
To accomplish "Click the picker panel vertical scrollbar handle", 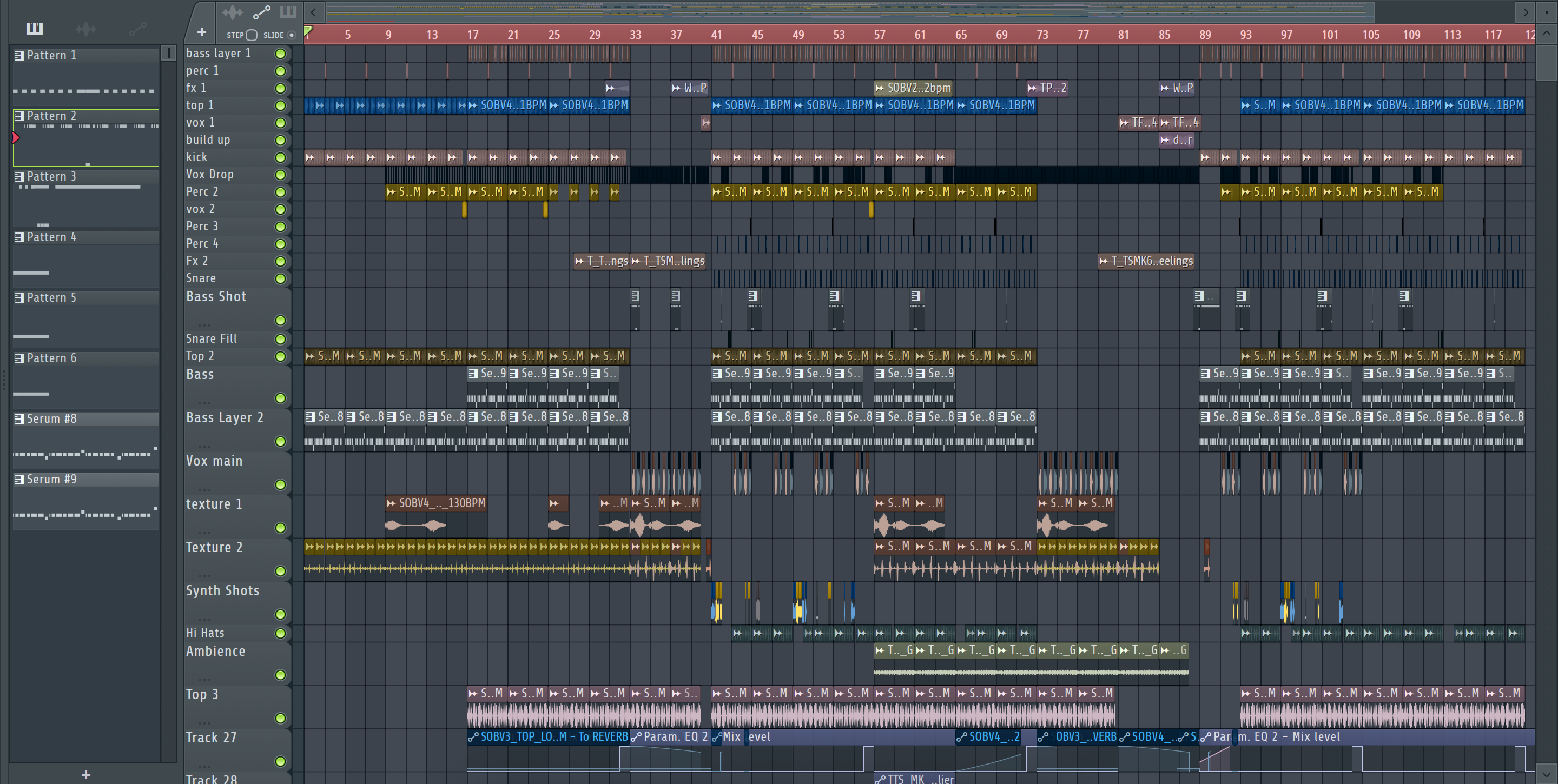I will tap(169, 54).
